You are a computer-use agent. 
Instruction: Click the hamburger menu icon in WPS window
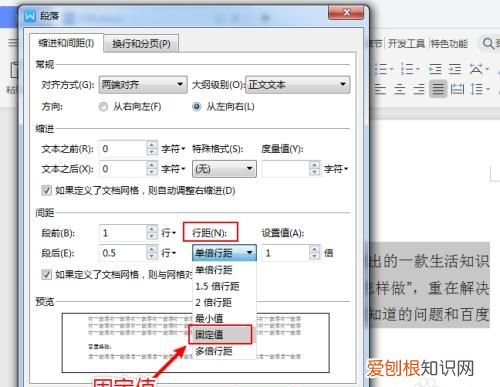pos(13,43)
